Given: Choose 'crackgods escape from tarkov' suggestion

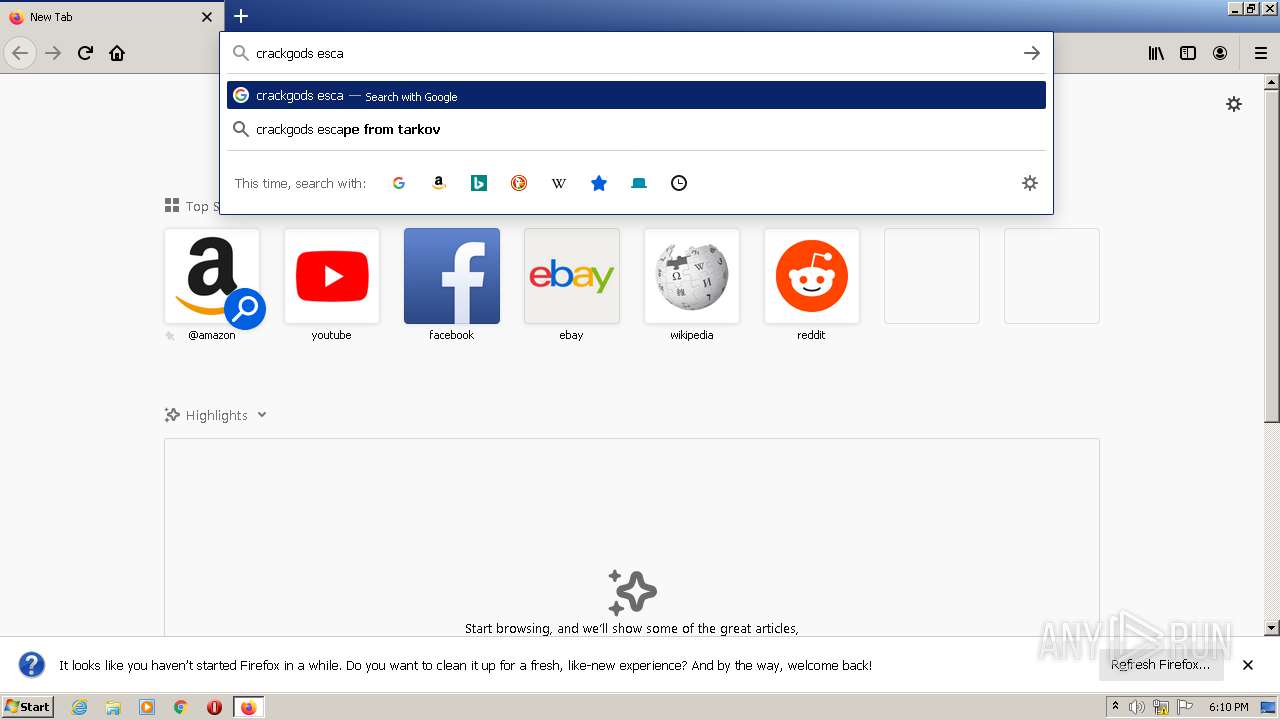Looking at the screenshot, I should pos(636,129).
